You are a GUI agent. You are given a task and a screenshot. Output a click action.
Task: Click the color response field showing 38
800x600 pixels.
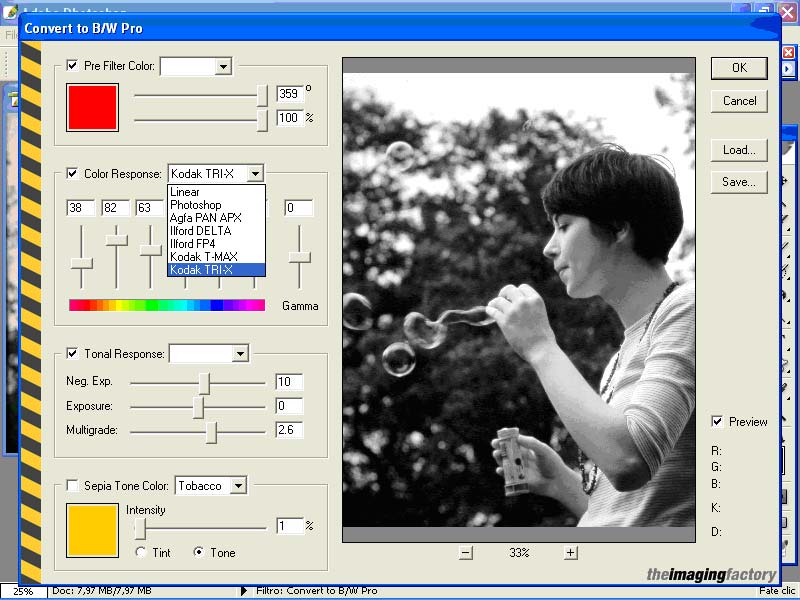[x=81, y=208]
